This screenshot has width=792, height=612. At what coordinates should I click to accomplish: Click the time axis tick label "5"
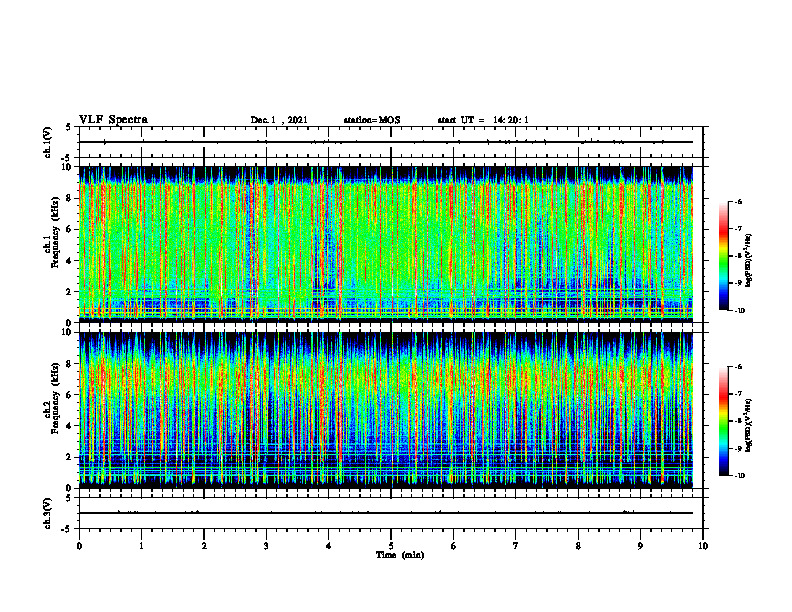pos(391,546)
